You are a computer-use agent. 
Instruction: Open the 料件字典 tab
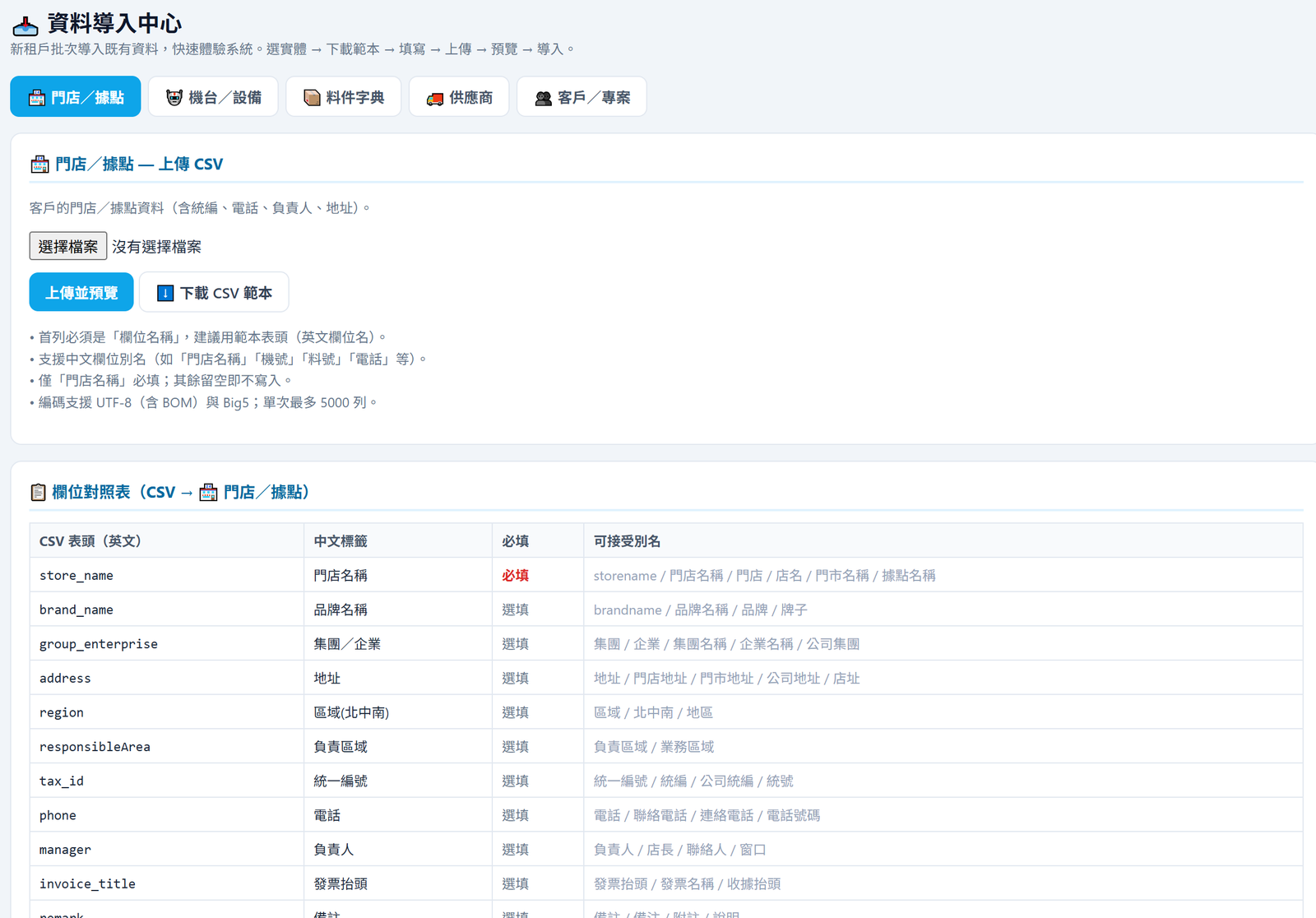click(x=343, y=97)
